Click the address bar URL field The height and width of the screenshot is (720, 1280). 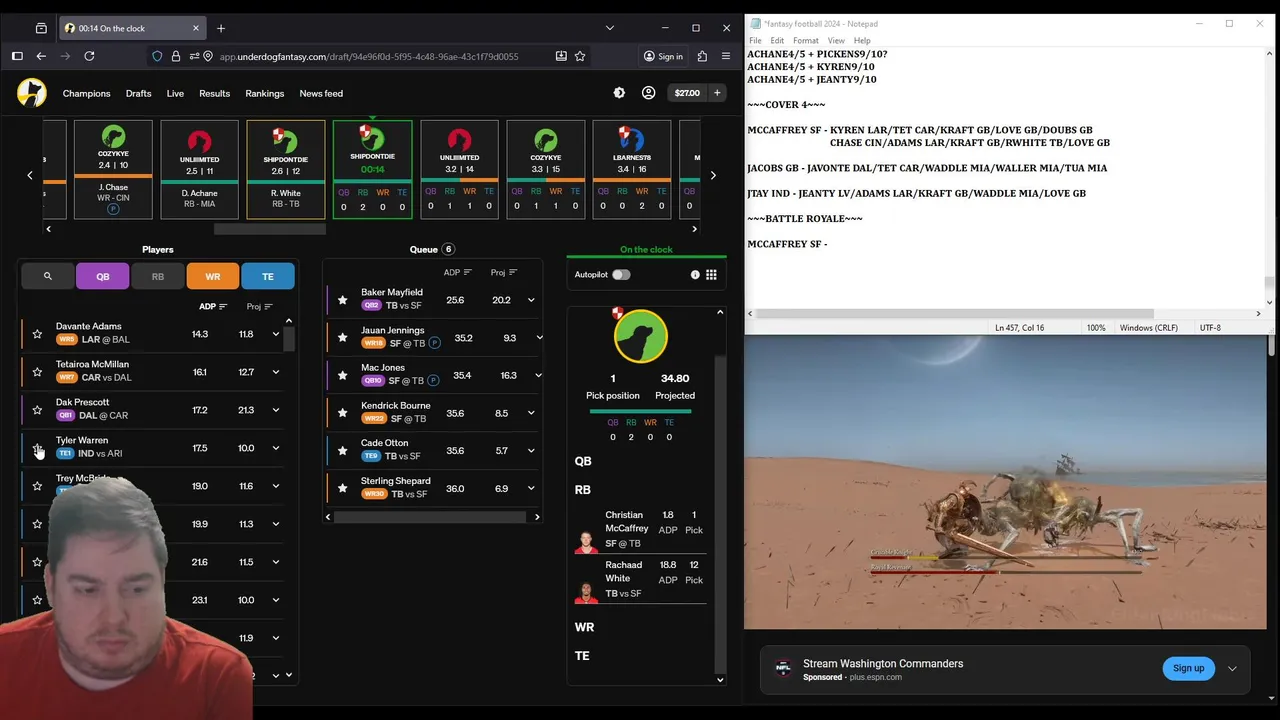pyautogui.click(x=368, y=56)
